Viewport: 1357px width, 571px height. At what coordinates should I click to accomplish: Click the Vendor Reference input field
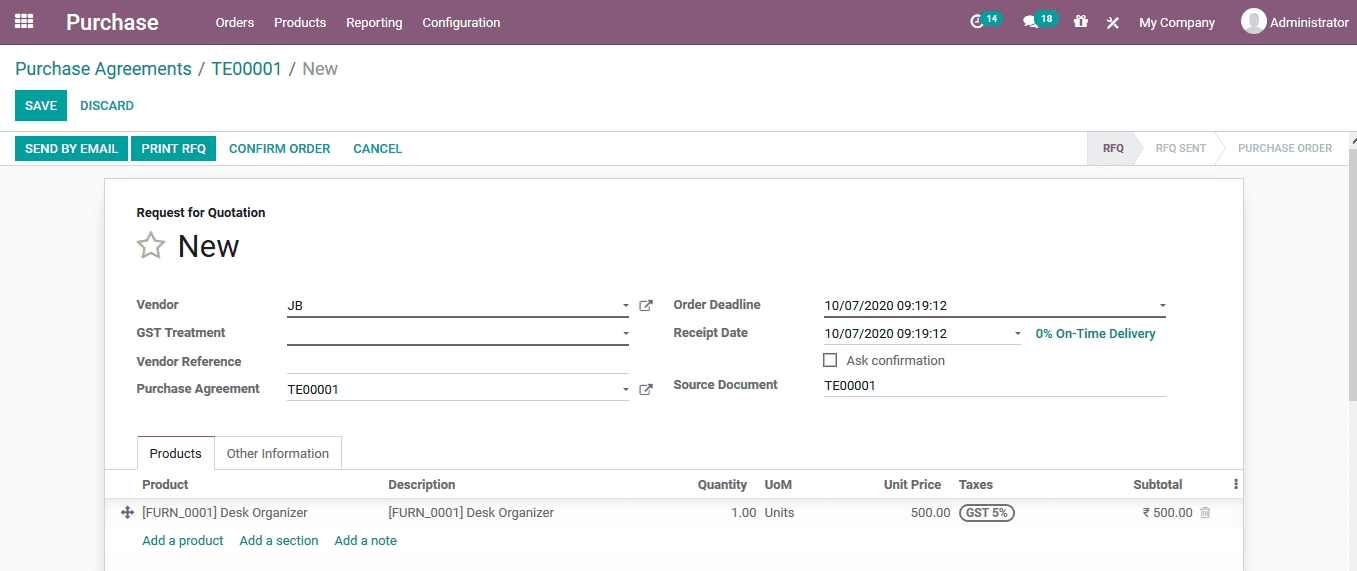pos(457,362)
